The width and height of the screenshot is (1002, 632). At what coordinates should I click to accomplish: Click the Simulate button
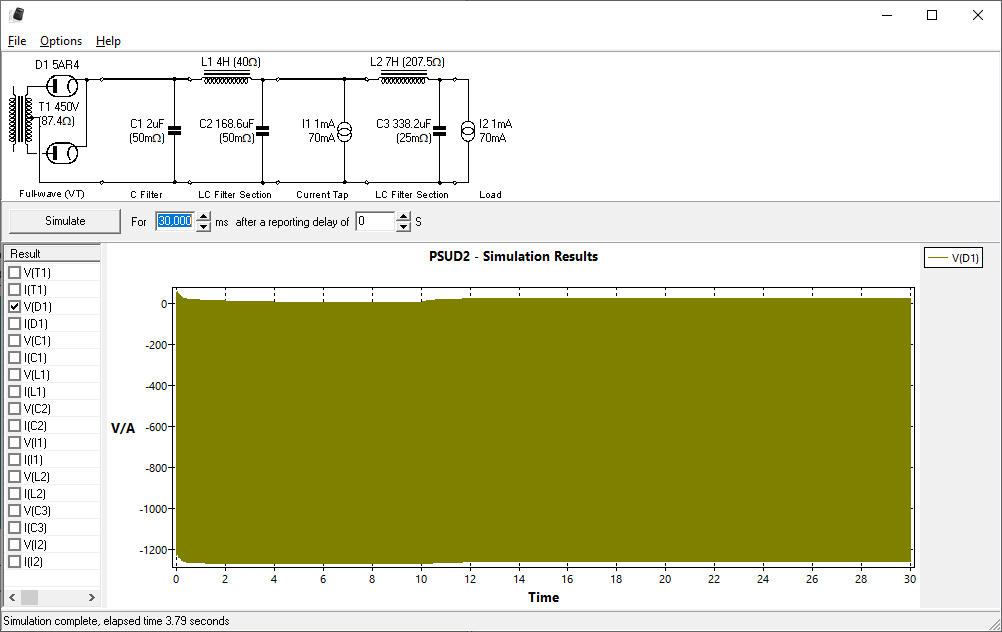(65, 220)
